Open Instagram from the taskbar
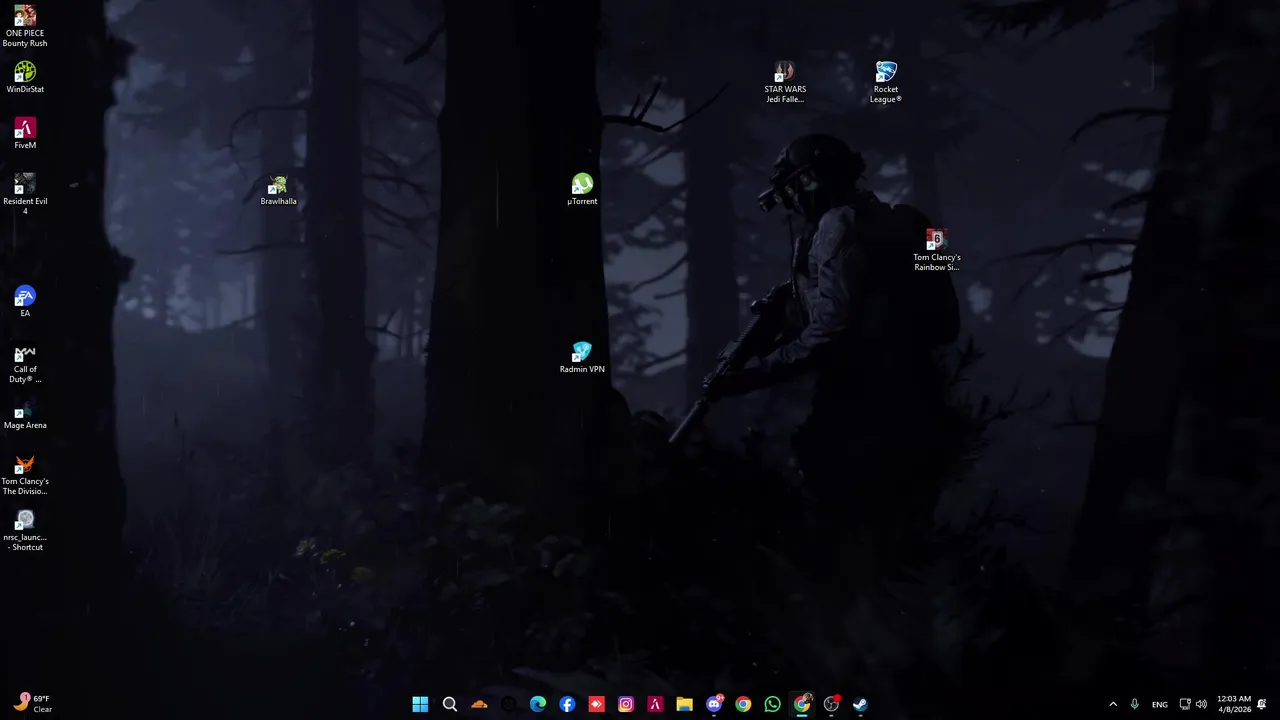This screenshot has height=720, width=1280. (626, 704)
